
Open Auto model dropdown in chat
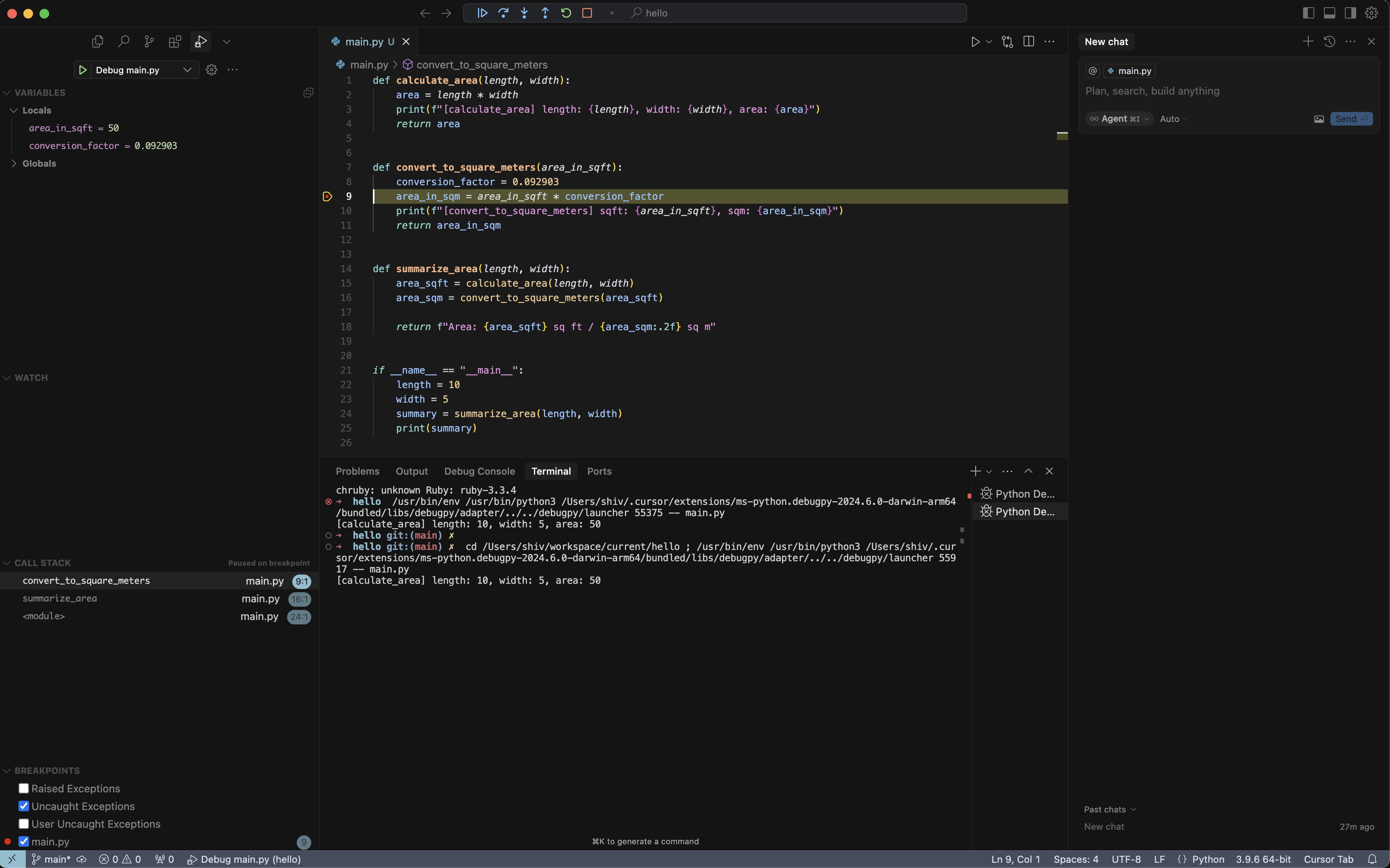(1173, 119)
